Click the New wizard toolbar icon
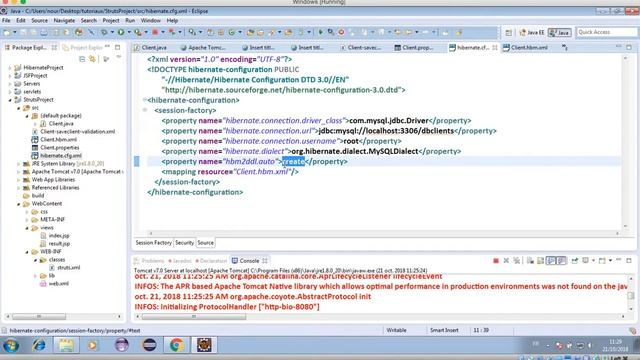 tap(7, 32)
